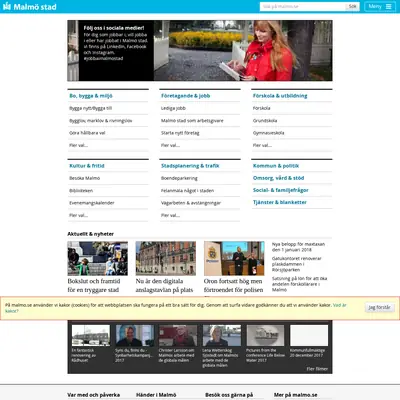The height and width of the screenshot is (400, 400).
Task: Open Kommun & politik link
Action: point(276,166)
